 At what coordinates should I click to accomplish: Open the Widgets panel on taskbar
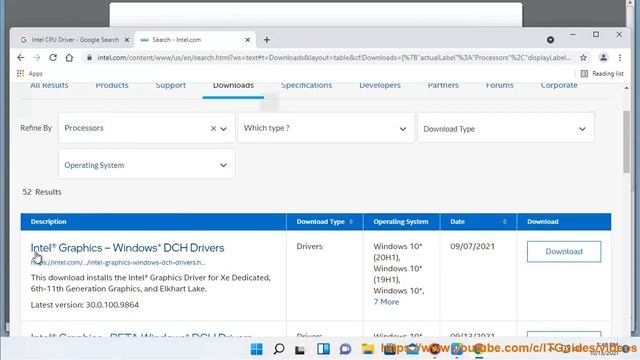click(x=323, y=349)
